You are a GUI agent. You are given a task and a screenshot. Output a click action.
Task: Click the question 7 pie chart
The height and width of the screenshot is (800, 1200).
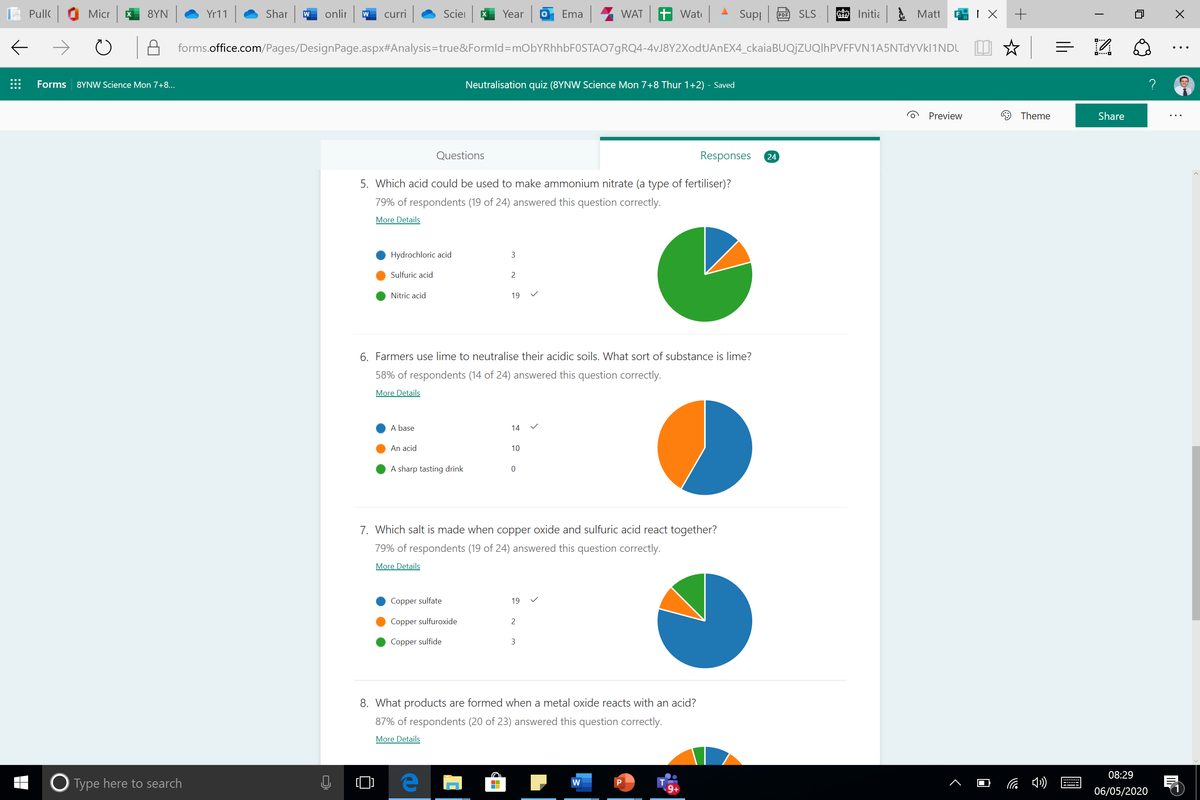pyautogui.click(x=705, y=620)
